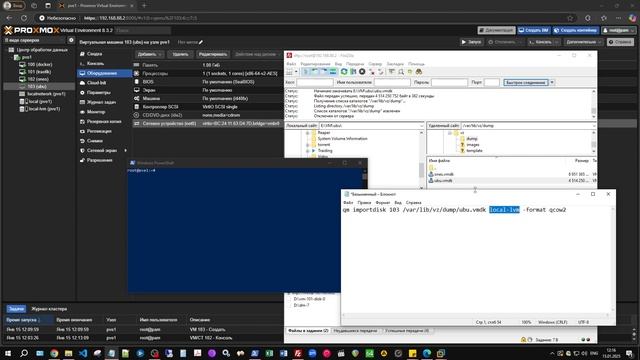
Task: Toggle FileZilla message log display
Action: pos(306,72)
